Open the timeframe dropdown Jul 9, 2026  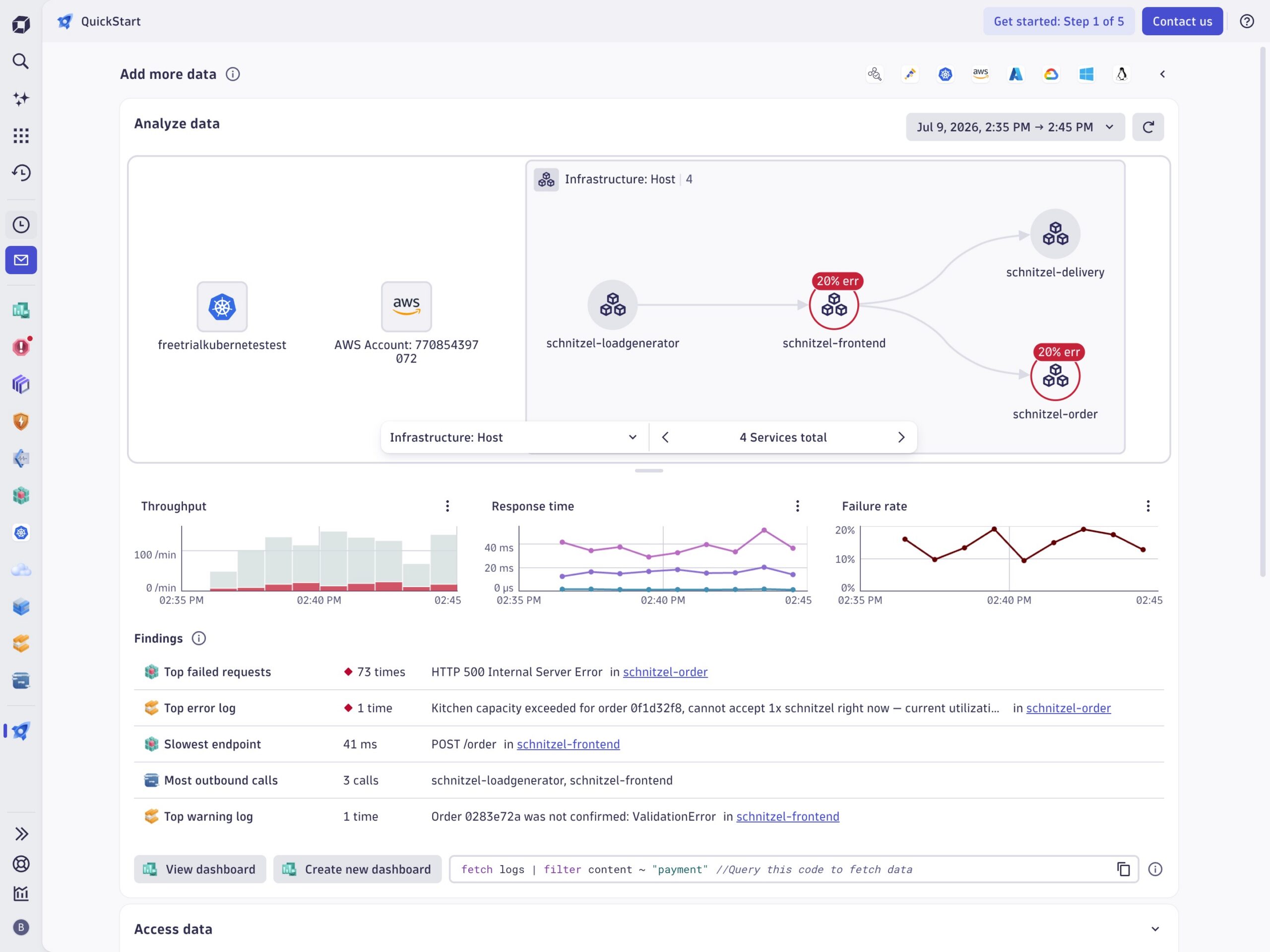[x=1015, y=127]
